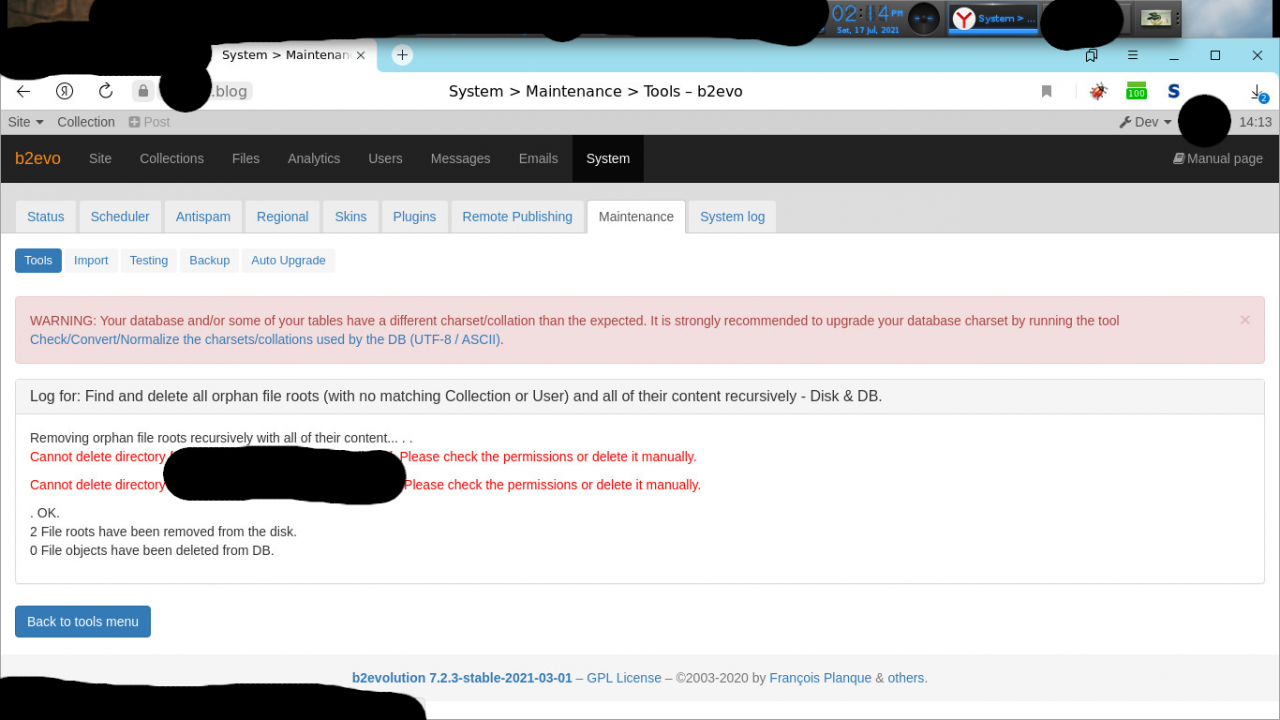
Task: Select the Backup sub-tab
Action: pos(210,260)
